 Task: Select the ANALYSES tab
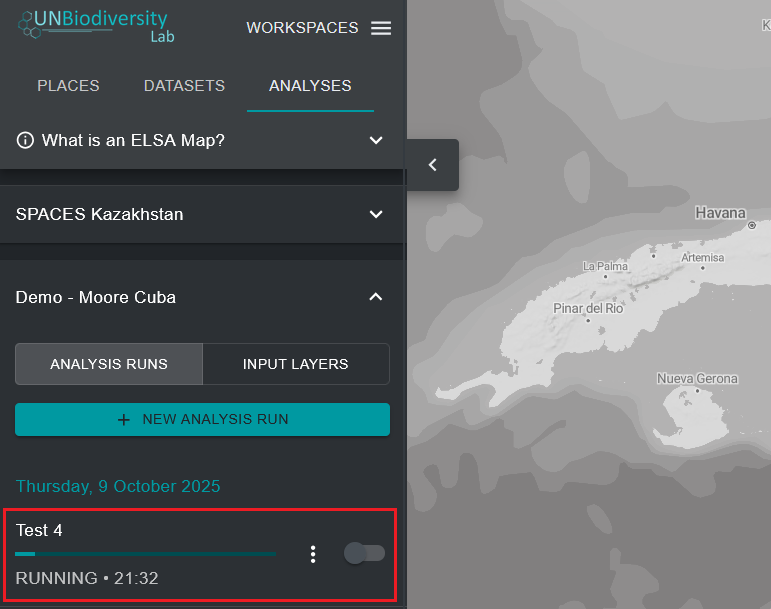(310, 86)
